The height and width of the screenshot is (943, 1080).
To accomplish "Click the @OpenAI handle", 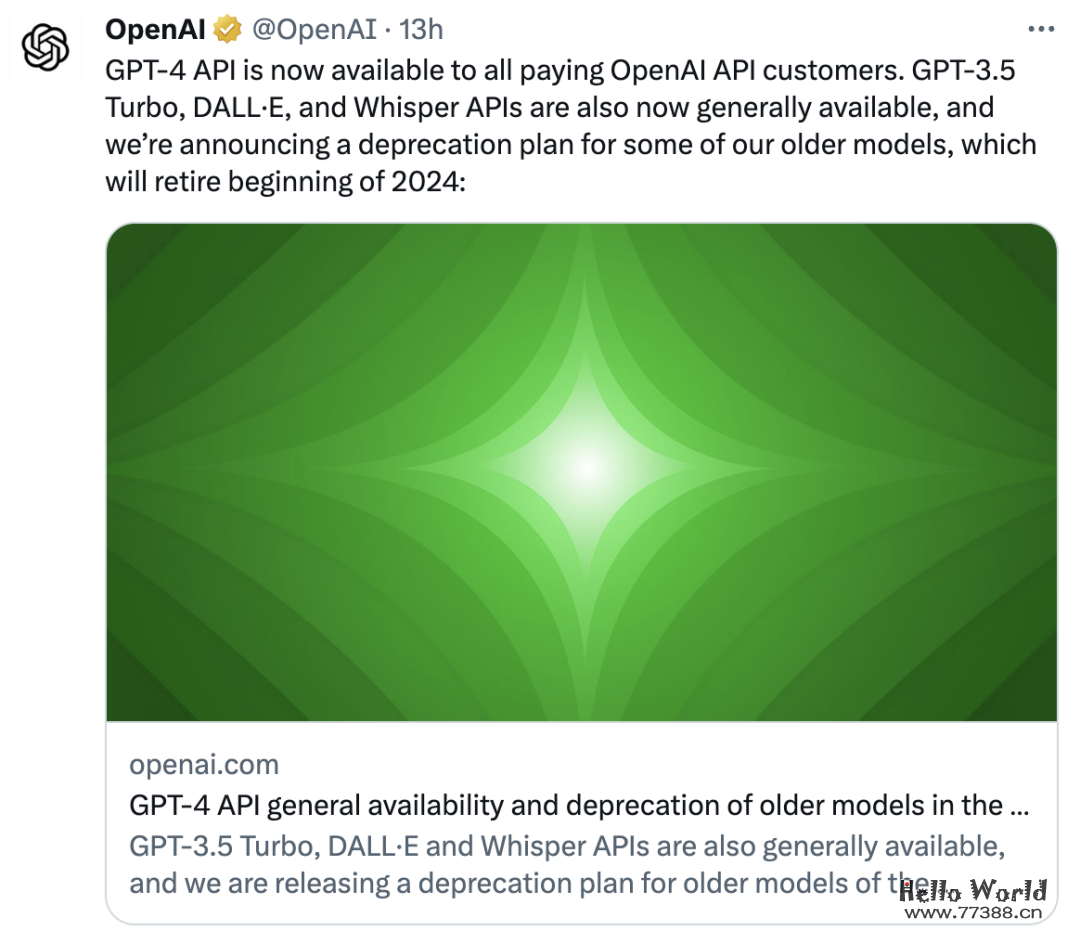I will [x=312, y=30].
